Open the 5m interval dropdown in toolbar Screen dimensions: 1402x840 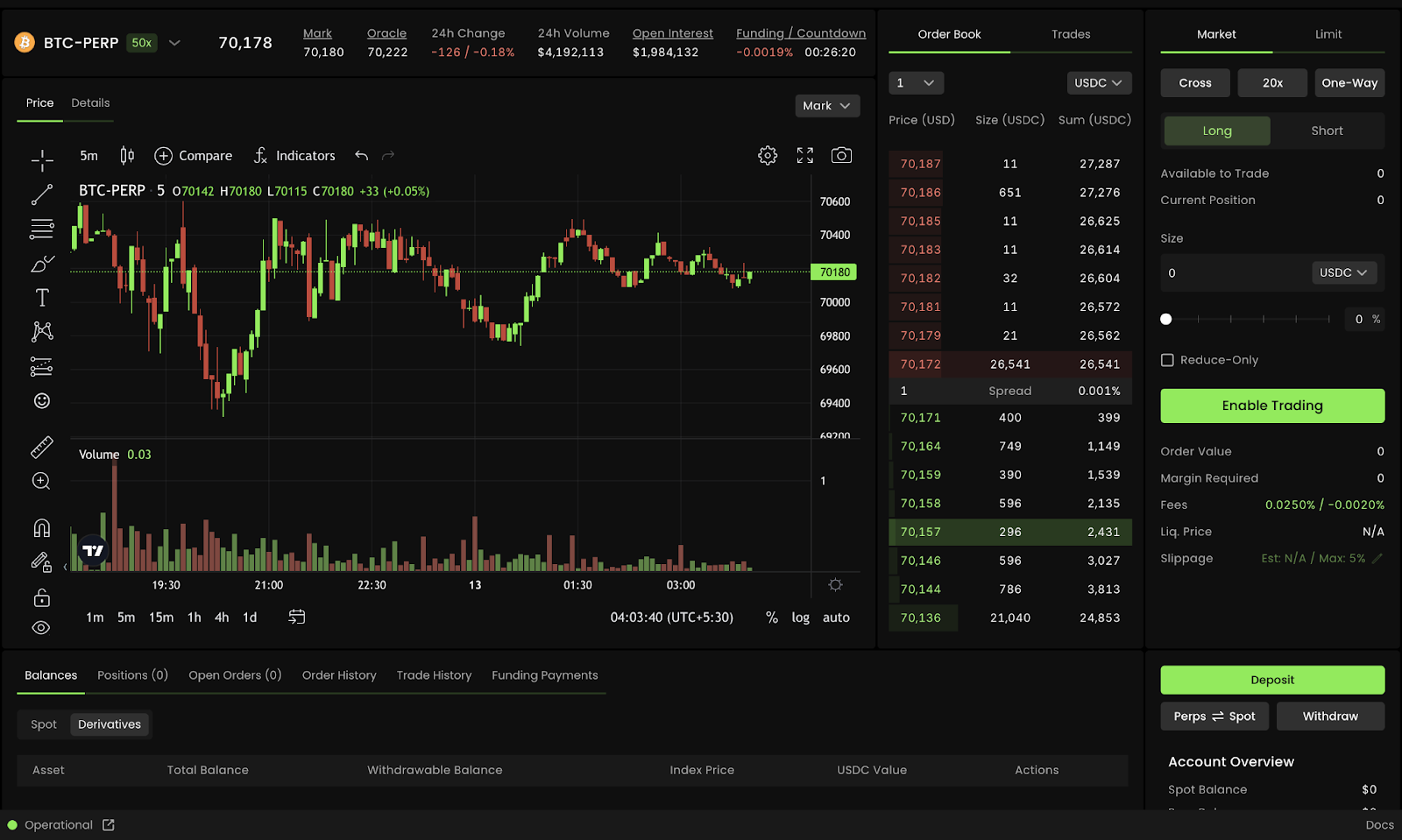coord(89,156)
